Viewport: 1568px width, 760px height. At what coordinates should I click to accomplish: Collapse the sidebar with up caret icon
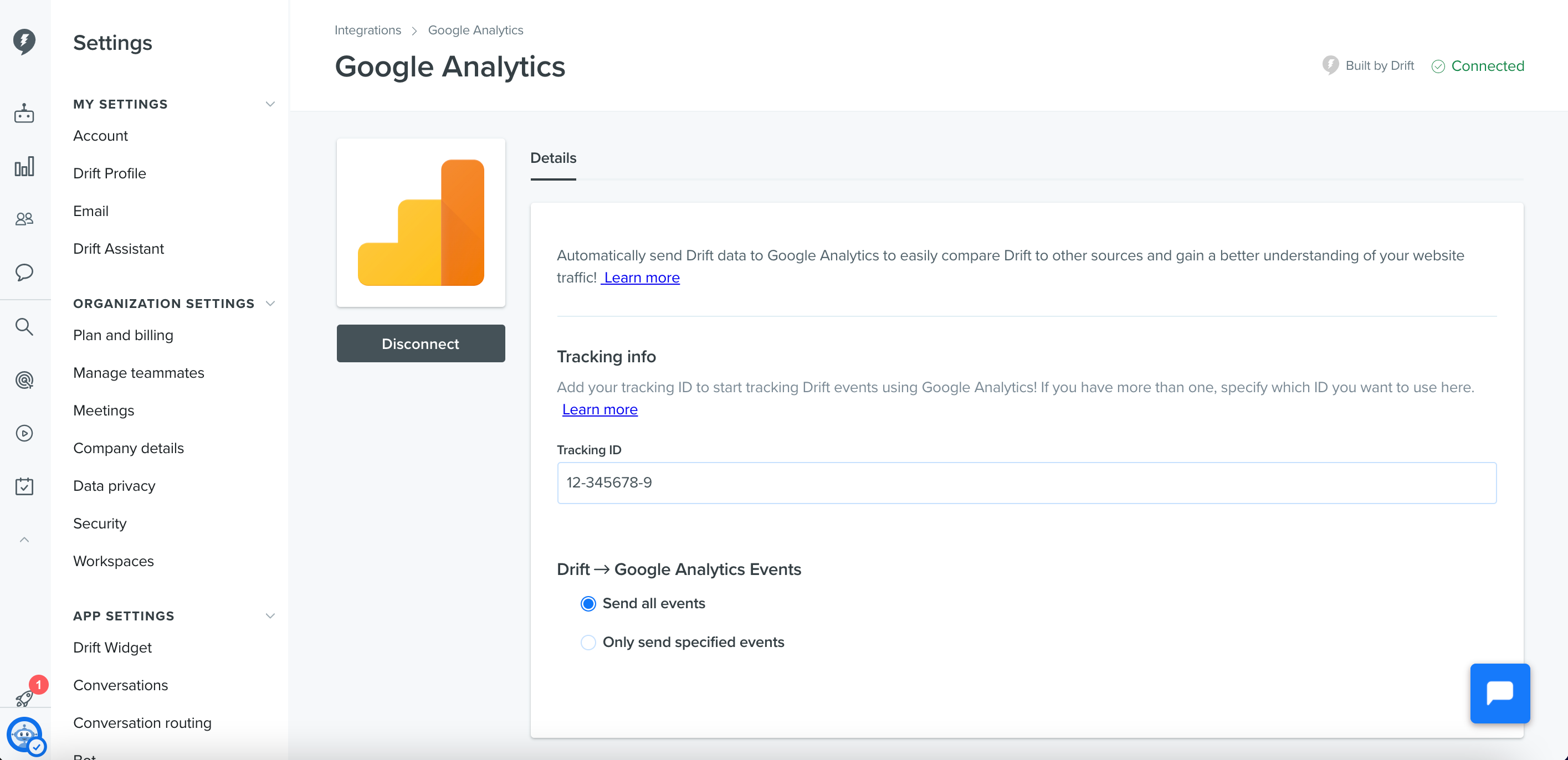(24, 540)
